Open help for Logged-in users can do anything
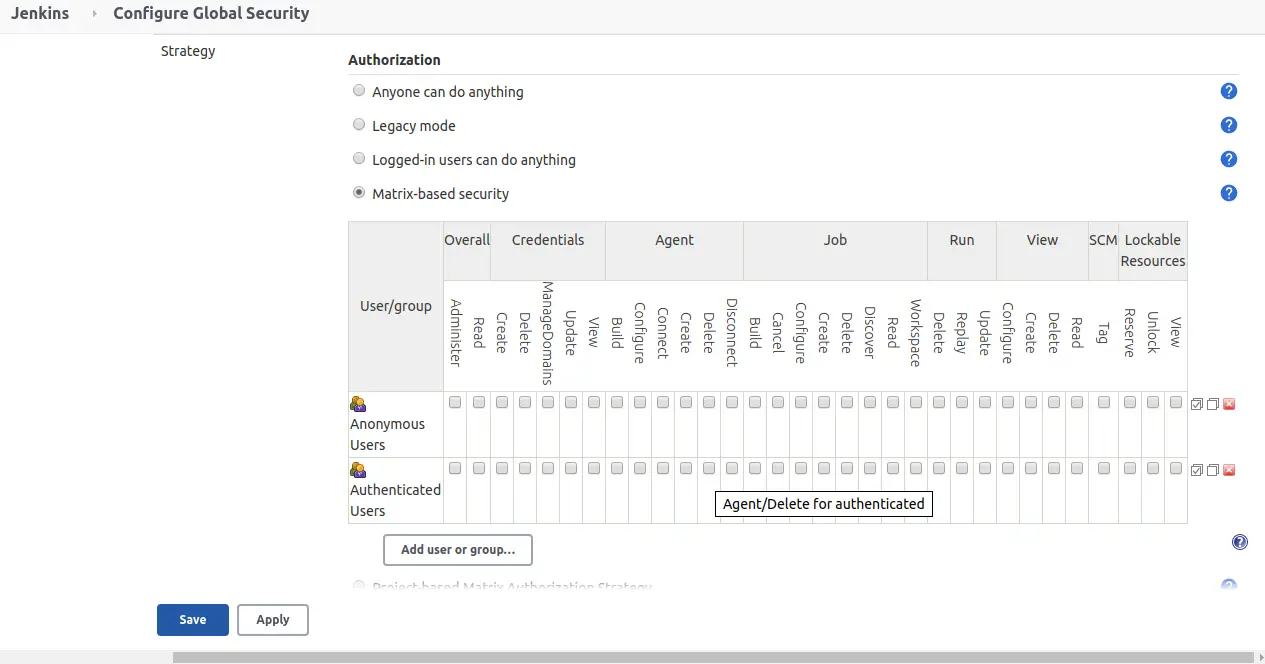 (1229, 160)
